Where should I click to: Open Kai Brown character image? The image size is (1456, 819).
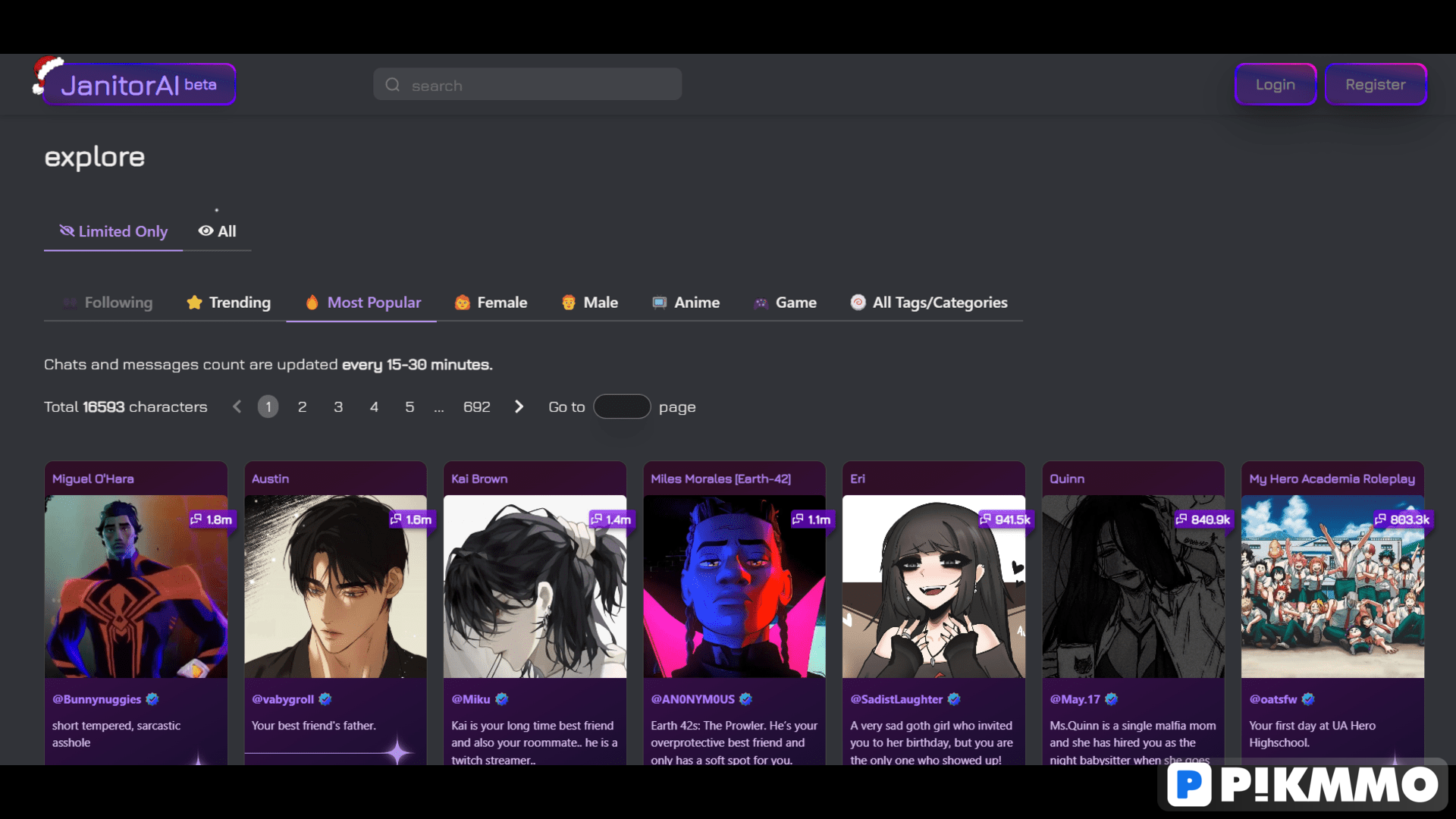535,586
